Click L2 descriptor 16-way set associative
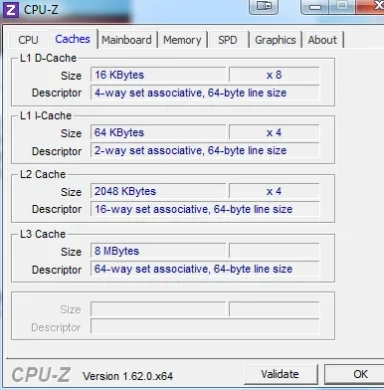The width and height of the screenshot is (384, 390). (x=205, y=209)
